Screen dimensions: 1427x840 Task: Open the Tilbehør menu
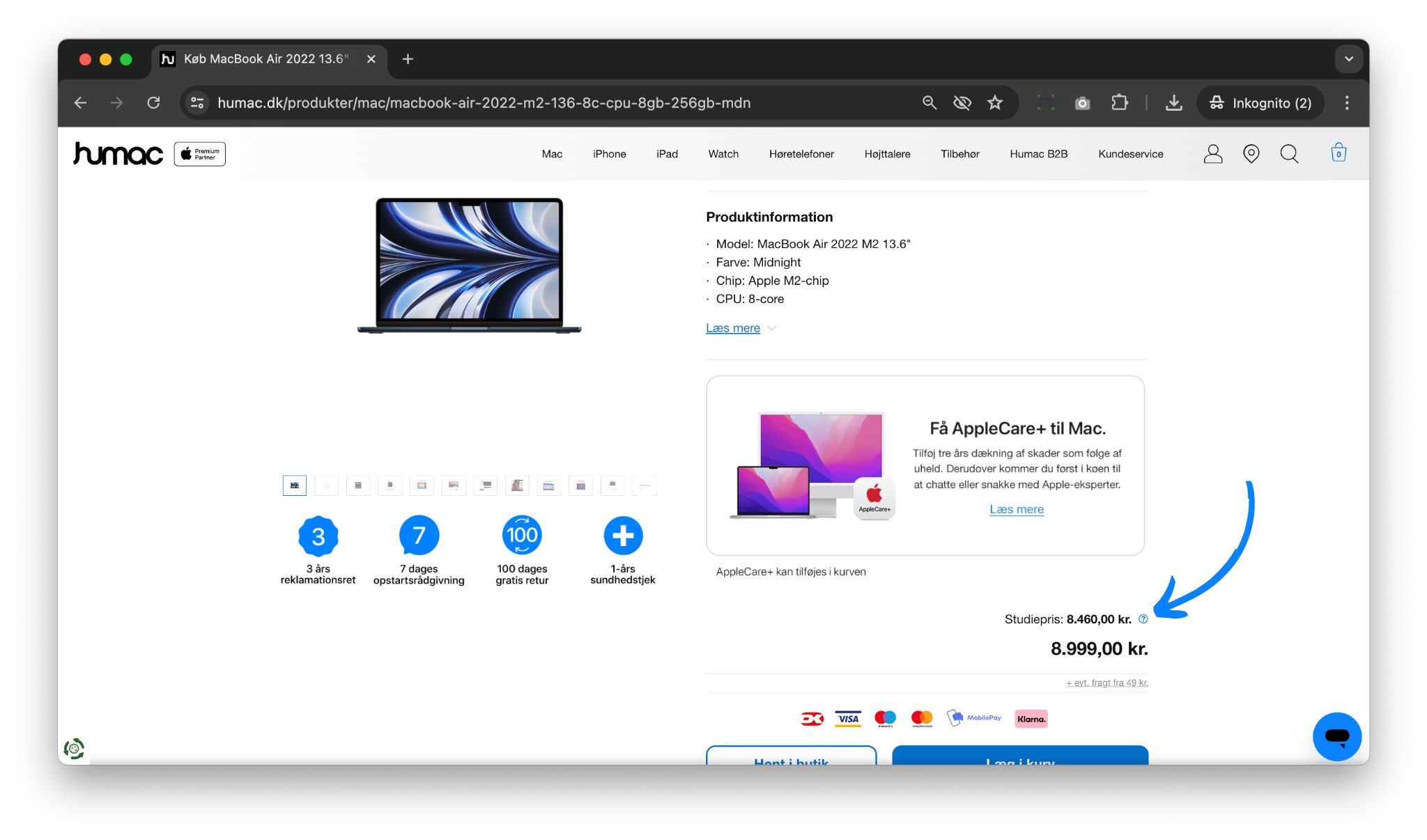(959, 154)
